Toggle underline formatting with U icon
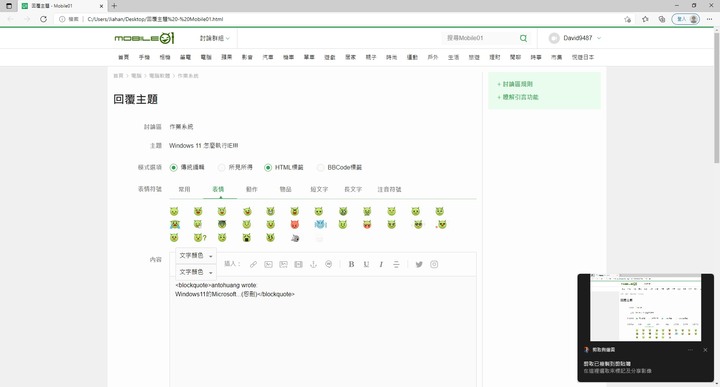The width and height of the screenshot is (720, 387). pyautogui.click(x=366, y=264)
